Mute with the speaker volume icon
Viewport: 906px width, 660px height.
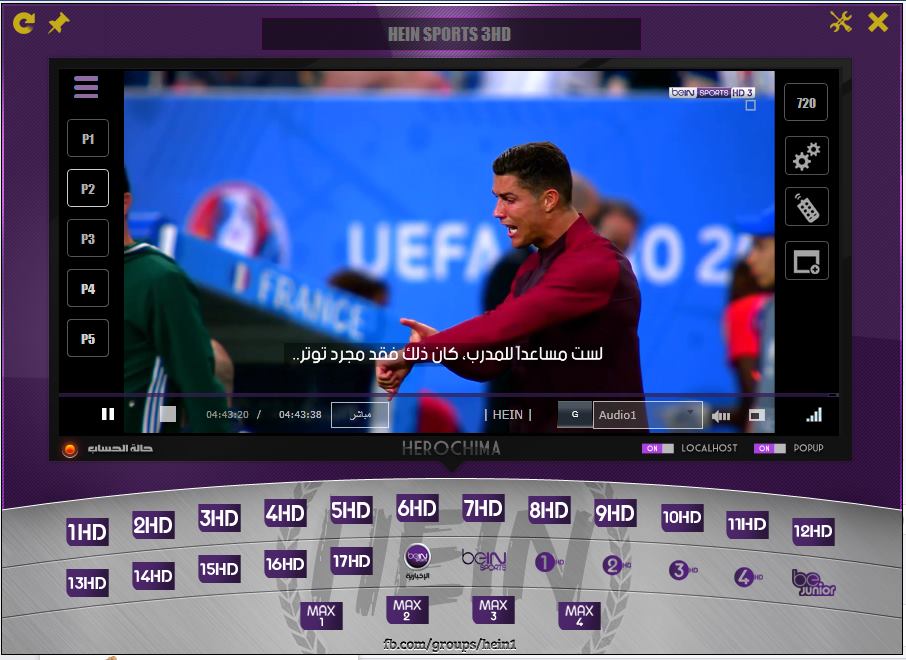[x=721, y=416]
